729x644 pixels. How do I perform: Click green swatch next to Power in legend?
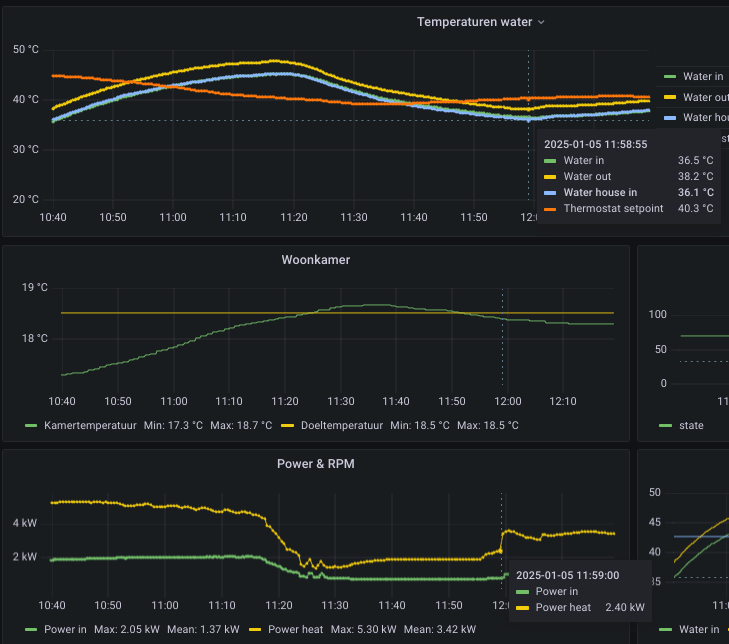31,630
